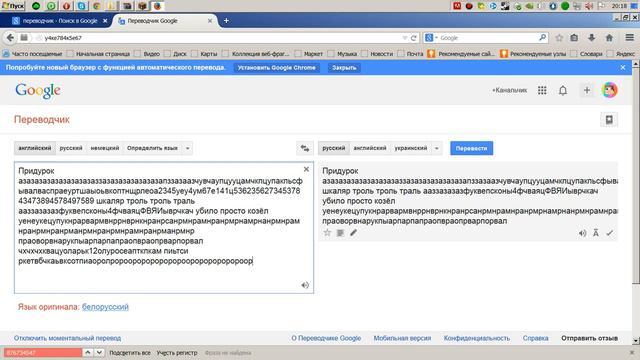Open Google notifications bell
Screen dimensions: 640x360
click(563, 90)
